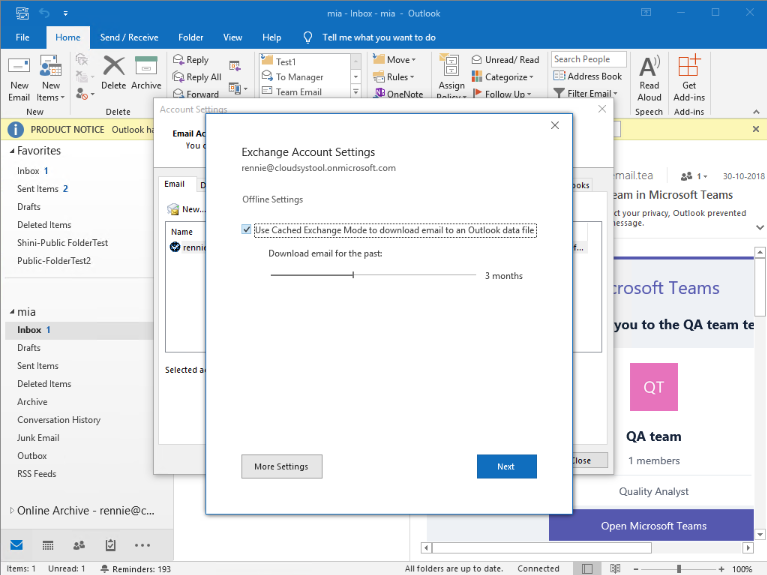Close the Account Settings window
Screen dimensions: 767x575
tap(602, 109)
